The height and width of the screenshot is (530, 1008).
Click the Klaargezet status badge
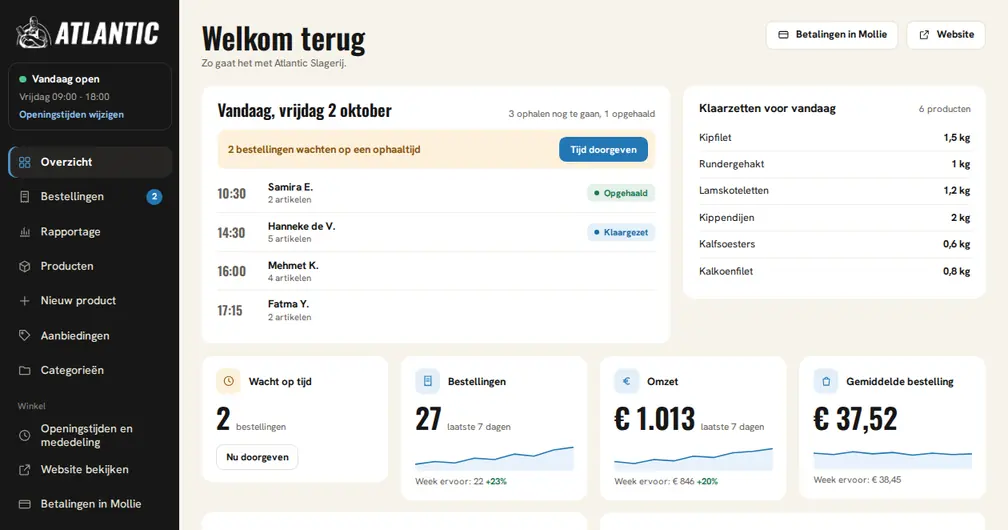(620, 232)
